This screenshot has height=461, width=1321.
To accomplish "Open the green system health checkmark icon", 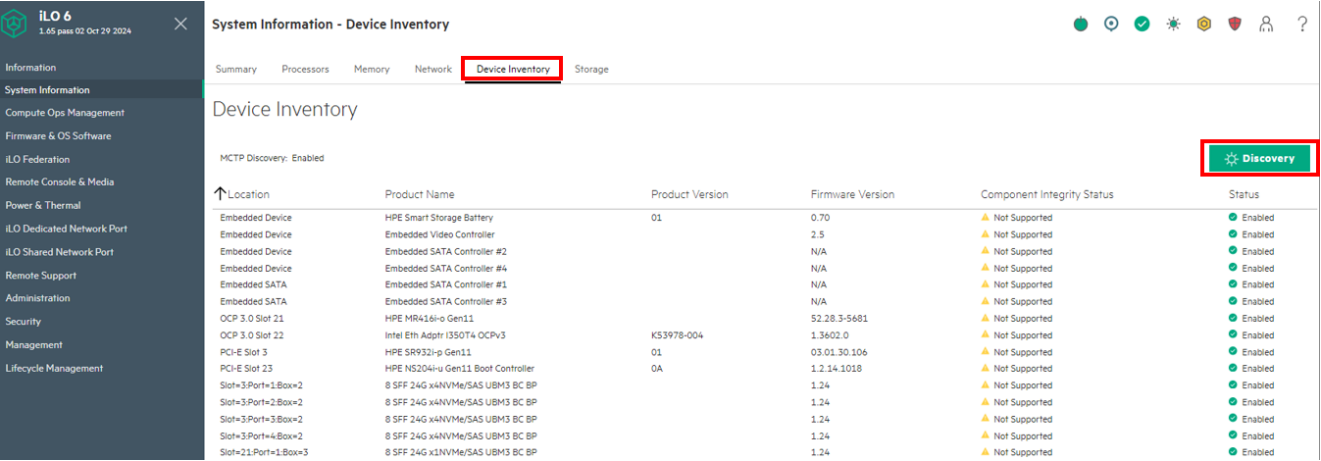I will click(x=1142, y=24).
